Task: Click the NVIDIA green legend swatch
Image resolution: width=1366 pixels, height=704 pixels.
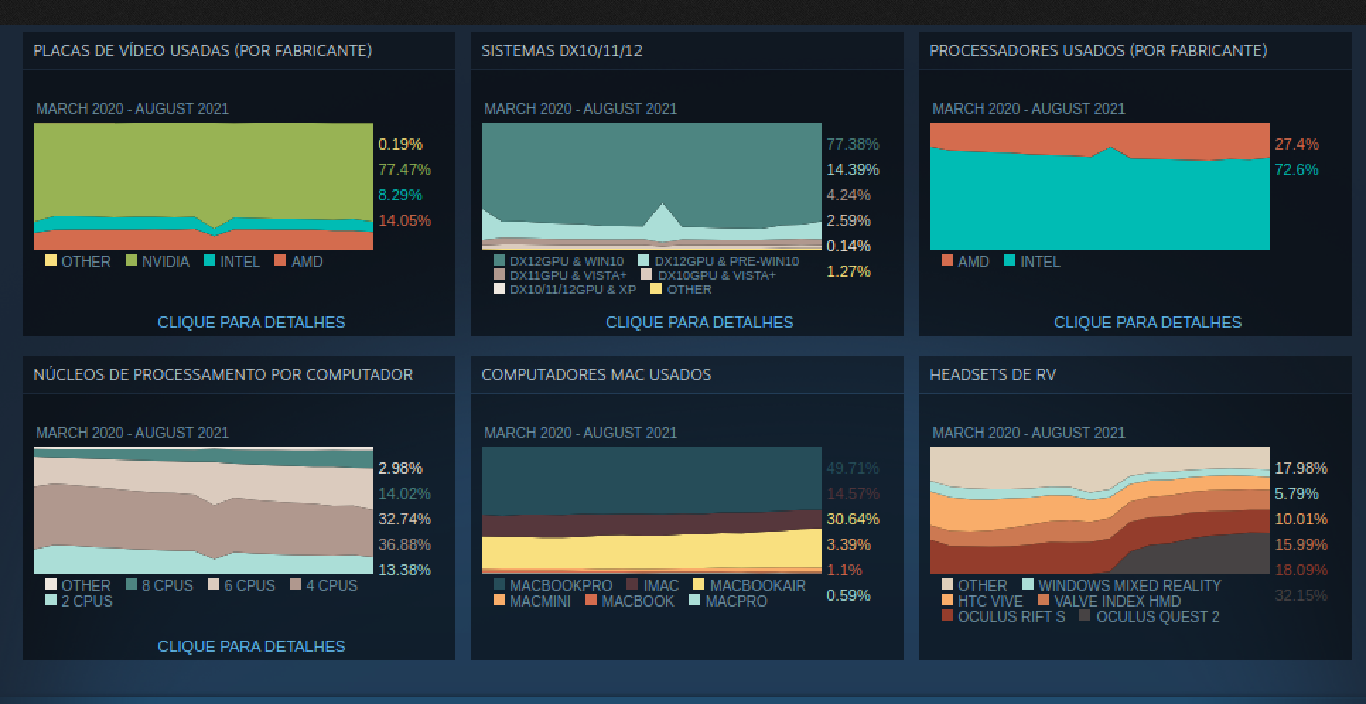Action: 131,261
